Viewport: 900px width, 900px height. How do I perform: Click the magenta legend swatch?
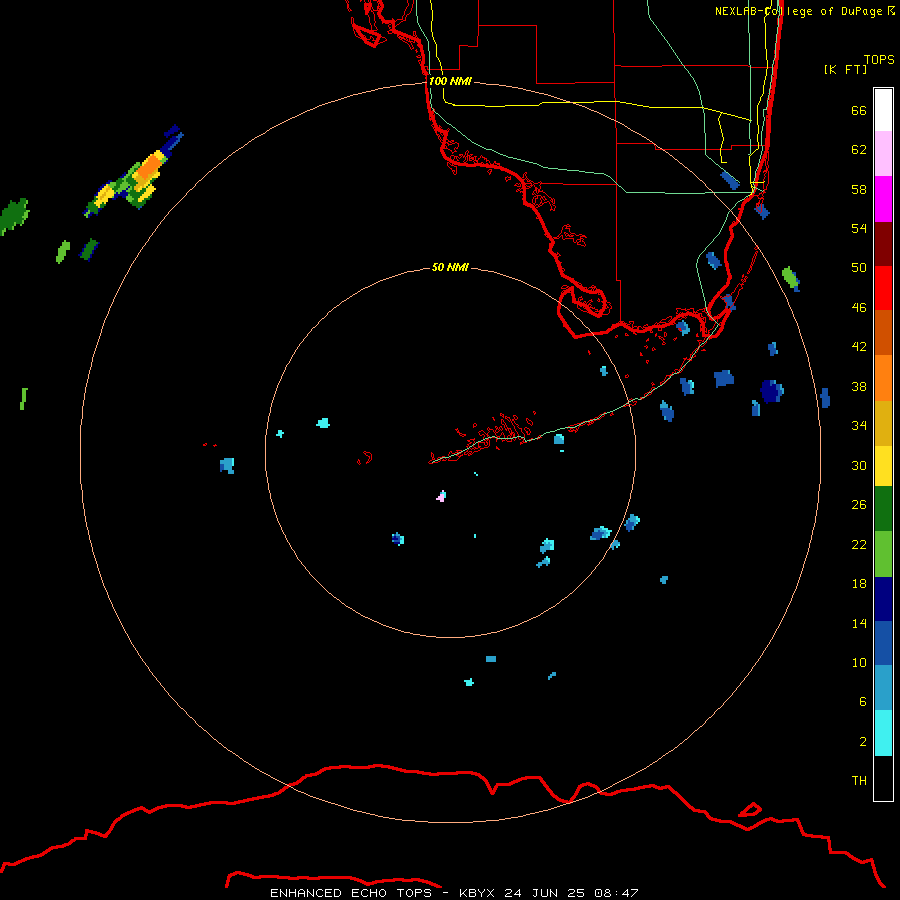coord(883,199)
